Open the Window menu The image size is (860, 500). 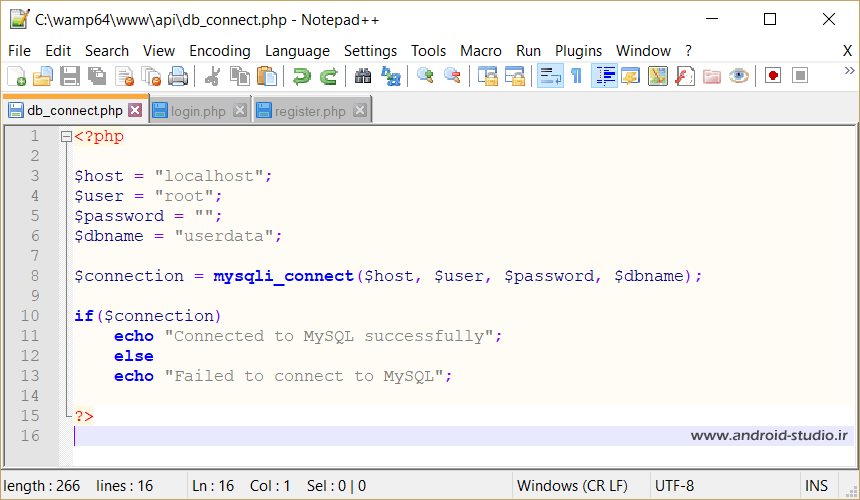[643, 51]
